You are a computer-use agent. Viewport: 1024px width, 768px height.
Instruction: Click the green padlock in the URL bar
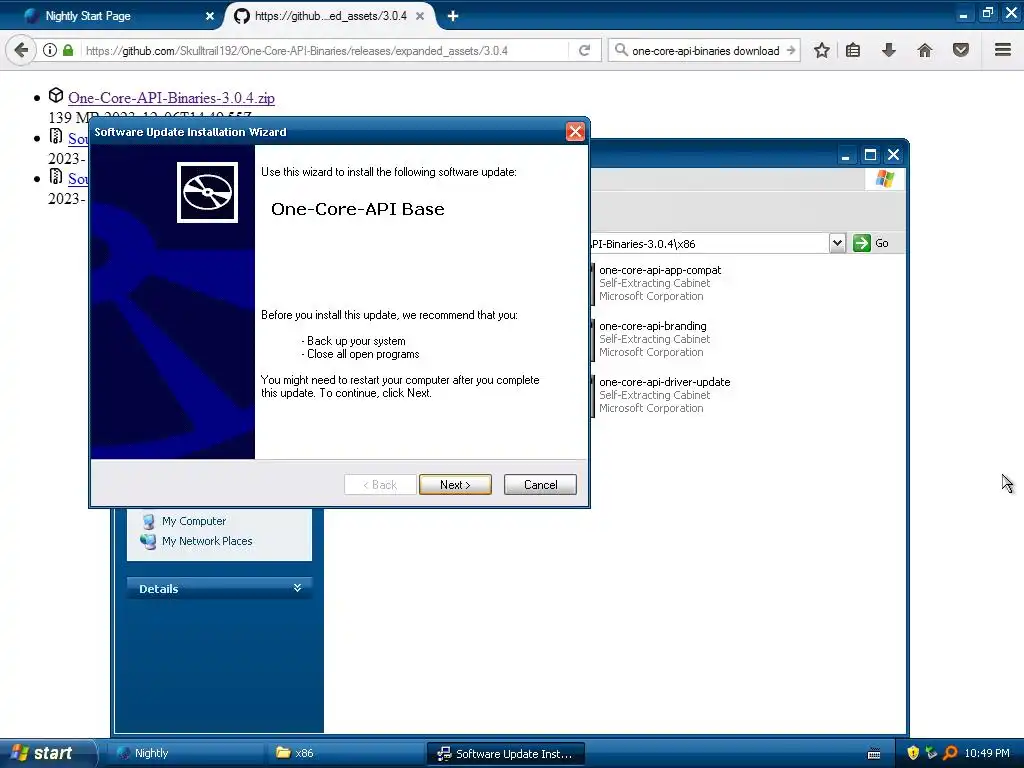68,50
